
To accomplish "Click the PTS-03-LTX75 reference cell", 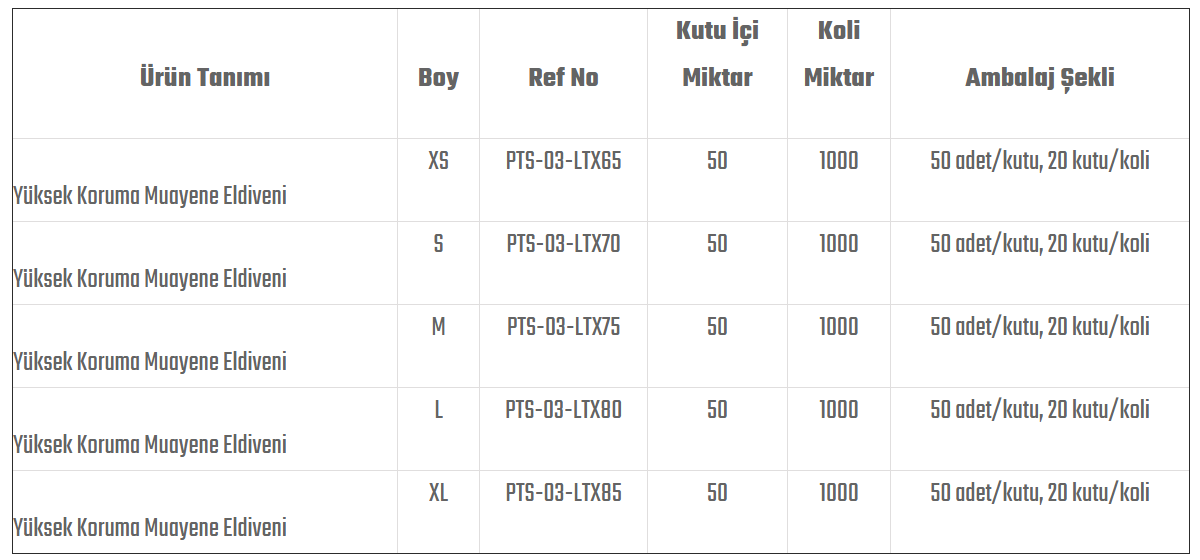I will [563, 327].
